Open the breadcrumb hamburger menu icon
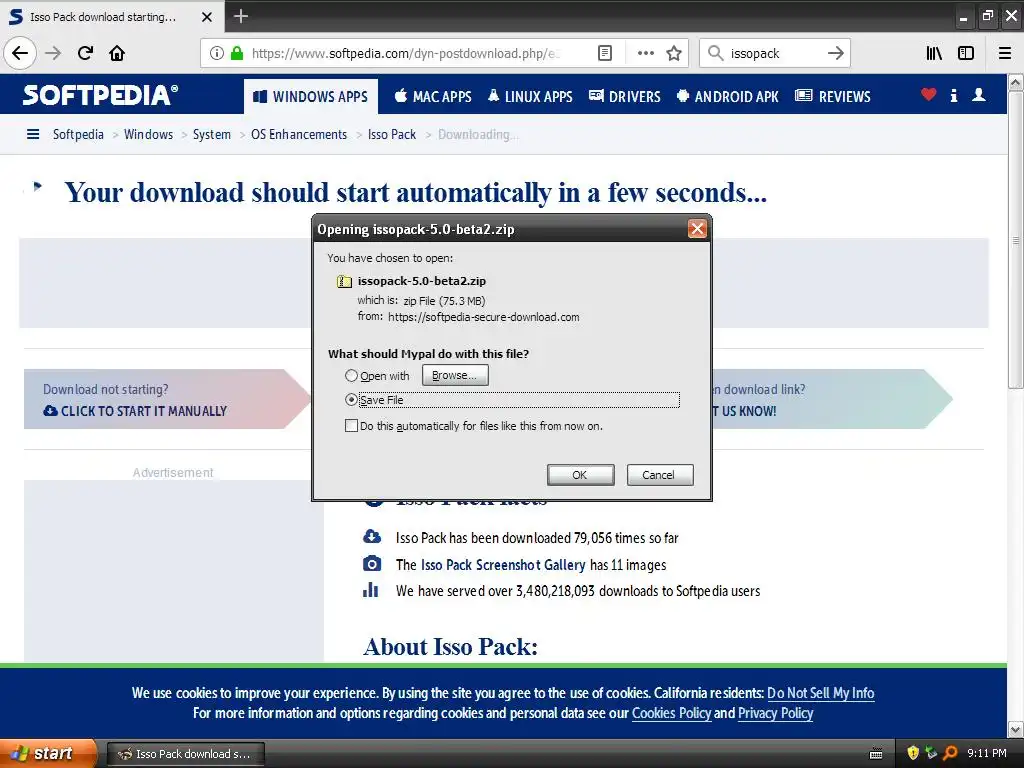1024x768 pixels. pos(33,134)
